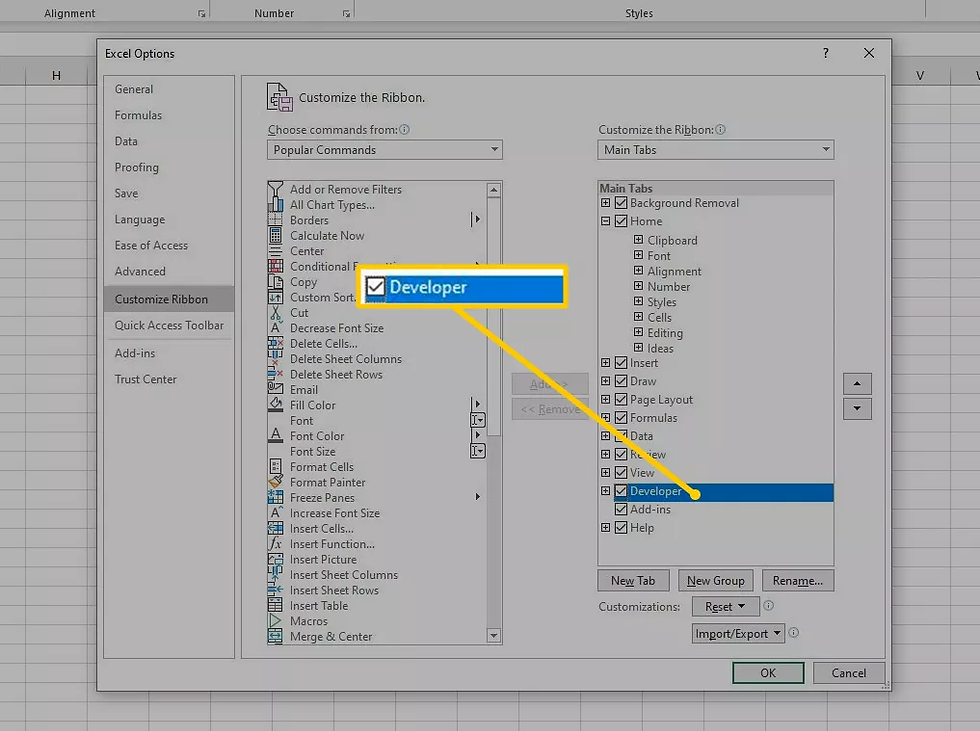Click the OK button
This screenshot has width=980, height=731.
click(768, 673)
